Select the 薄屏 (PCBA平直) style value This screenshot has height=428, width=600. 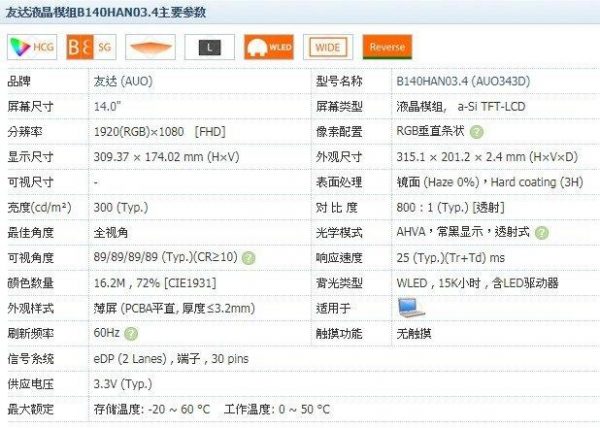[x=174, y=308]
